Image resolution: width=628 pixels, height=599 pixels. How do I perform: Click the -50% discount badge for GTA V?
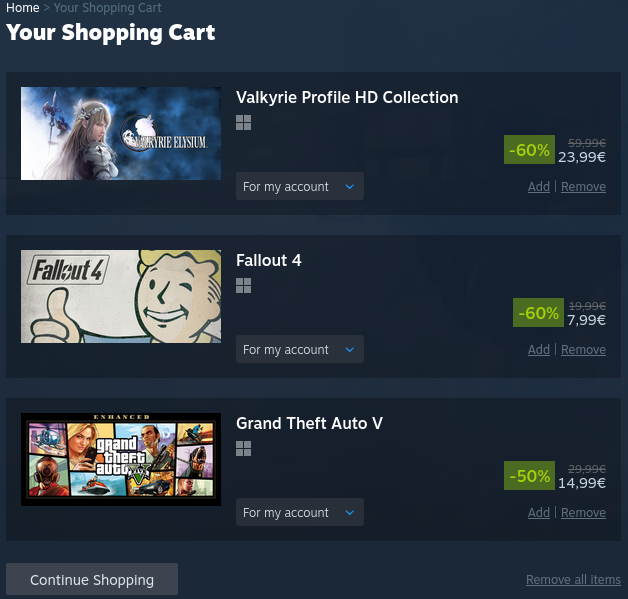tap(529, 475)
